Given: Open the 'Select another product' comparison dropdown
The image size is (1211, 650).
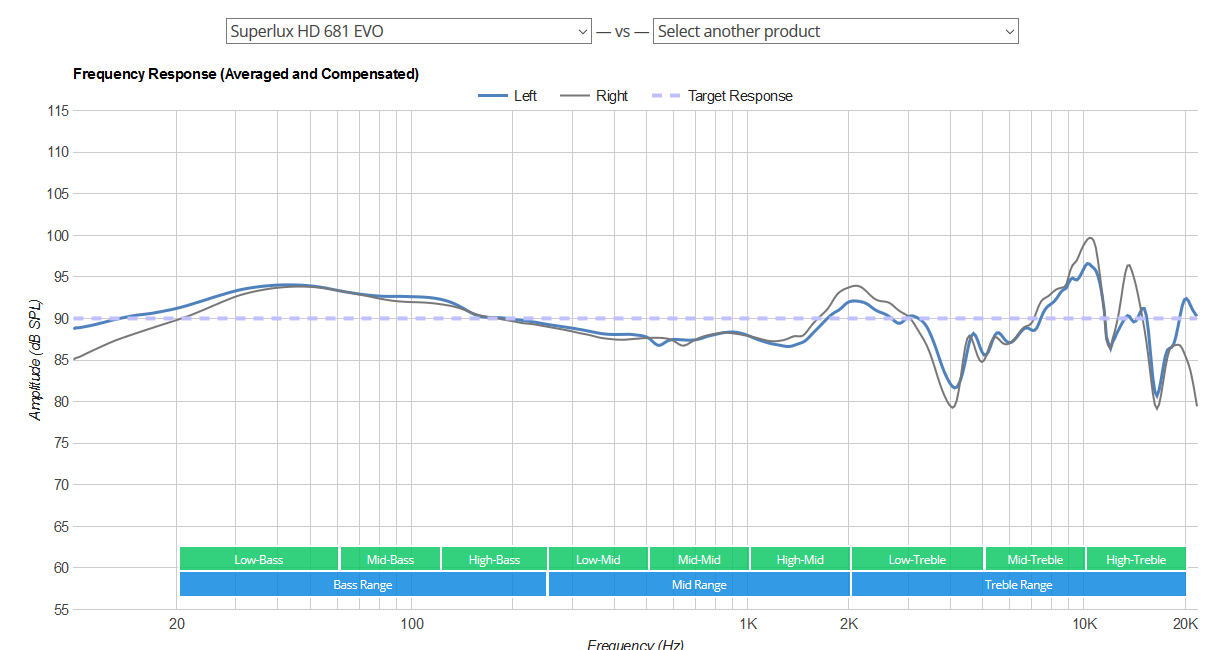Looking at the screenshot, I should (x=836, y=31).
